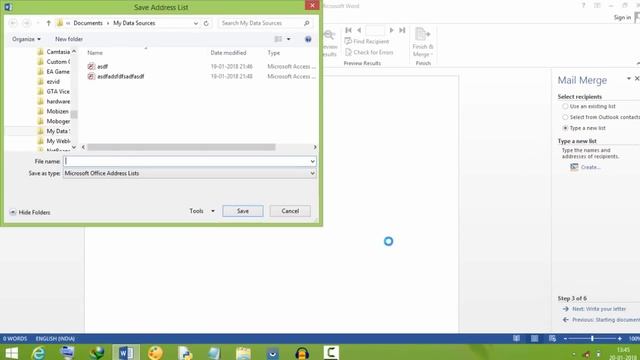The height and width of the screenshot is (360, 640).
Task: Hide Folders toggle in dialog
Action: coord(30,212)
